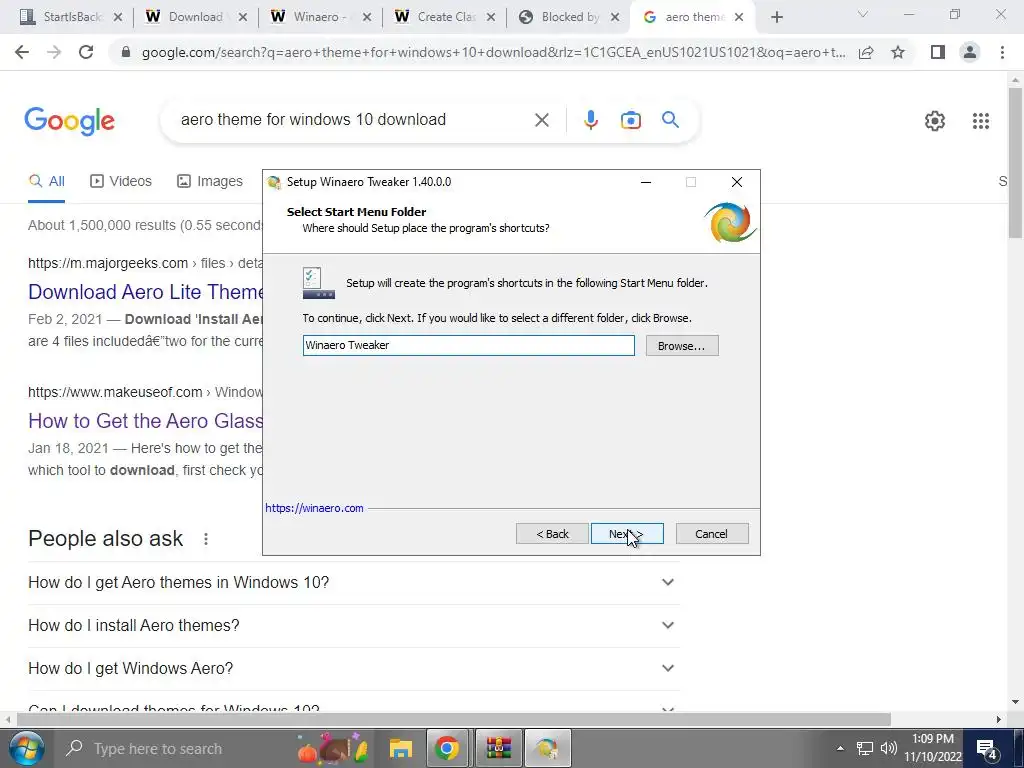The height and width of the screenshot is (768, 1024).
Task: Minimize the Setup Winaero Tweaker dialog
Action: 646,182
